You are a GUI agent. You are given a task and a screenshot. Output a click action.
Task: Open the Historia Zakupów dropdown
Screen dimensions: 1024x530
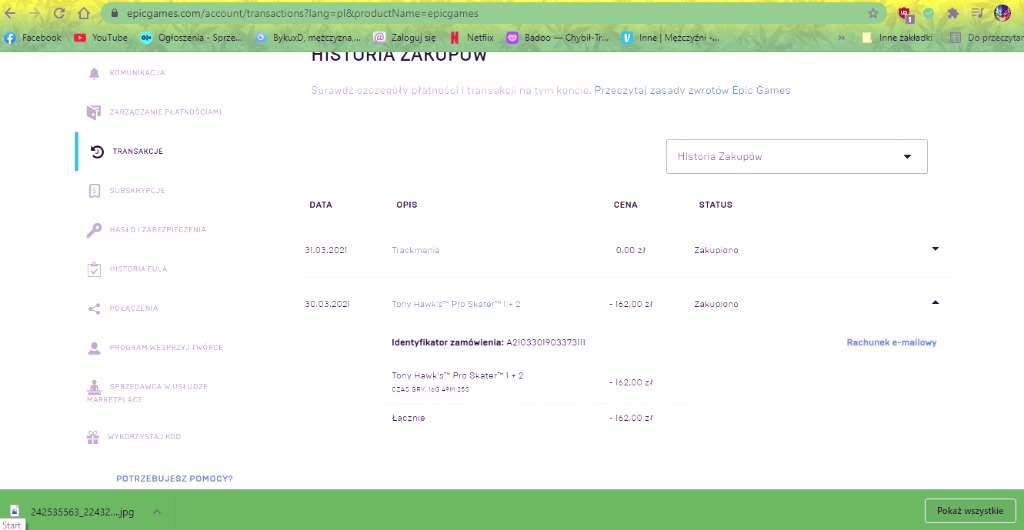[797, 157]
